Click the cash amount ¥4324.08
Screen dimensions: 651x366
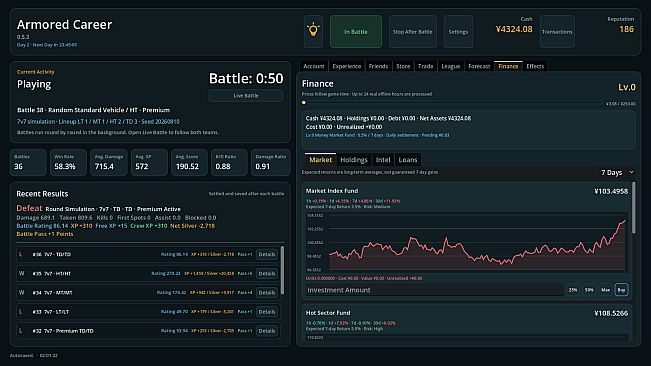click(514, 29)
